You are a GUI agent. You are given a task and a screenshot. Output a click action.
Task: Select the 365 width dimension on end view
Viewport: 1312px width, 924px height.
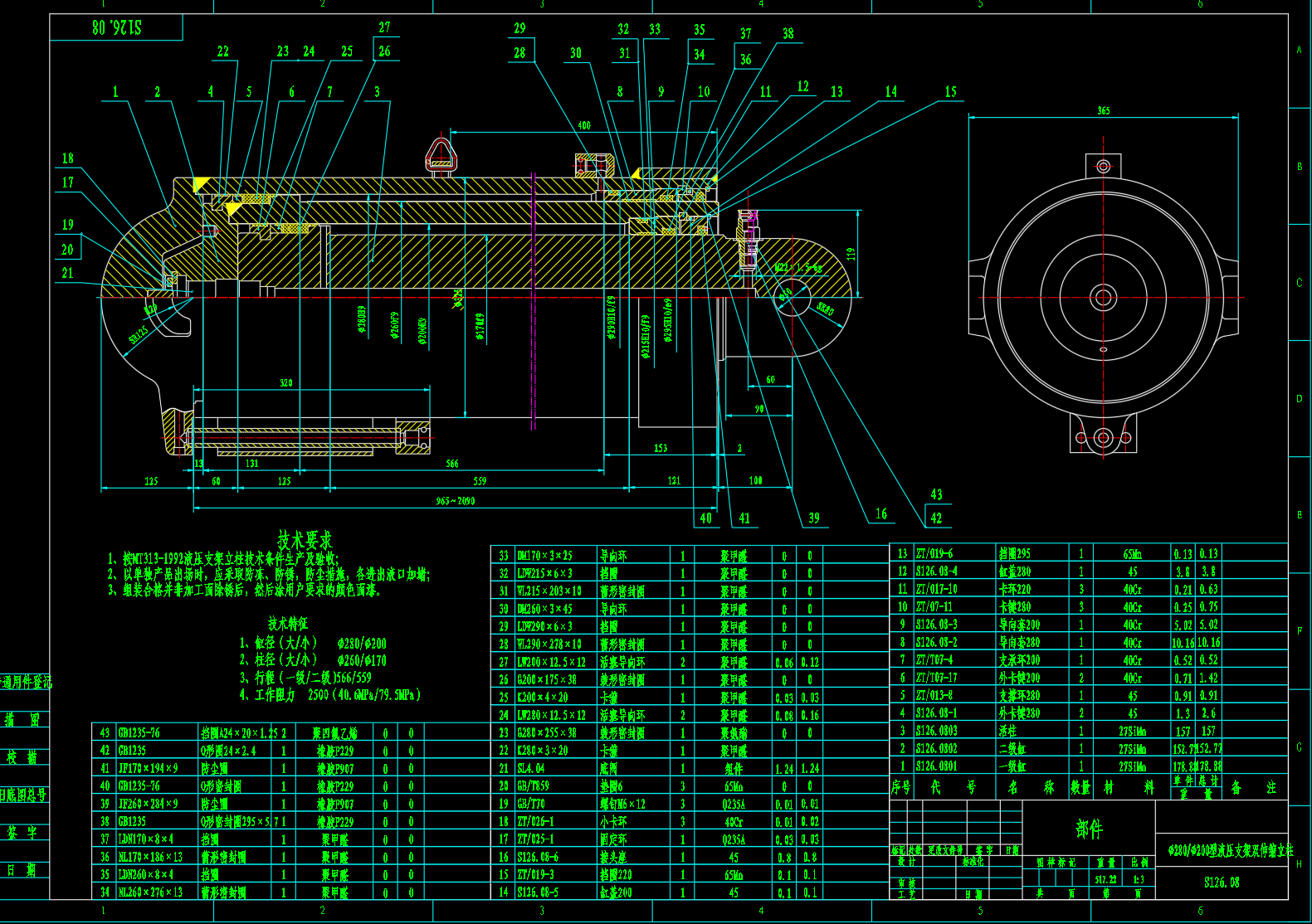click(1103, 110)
